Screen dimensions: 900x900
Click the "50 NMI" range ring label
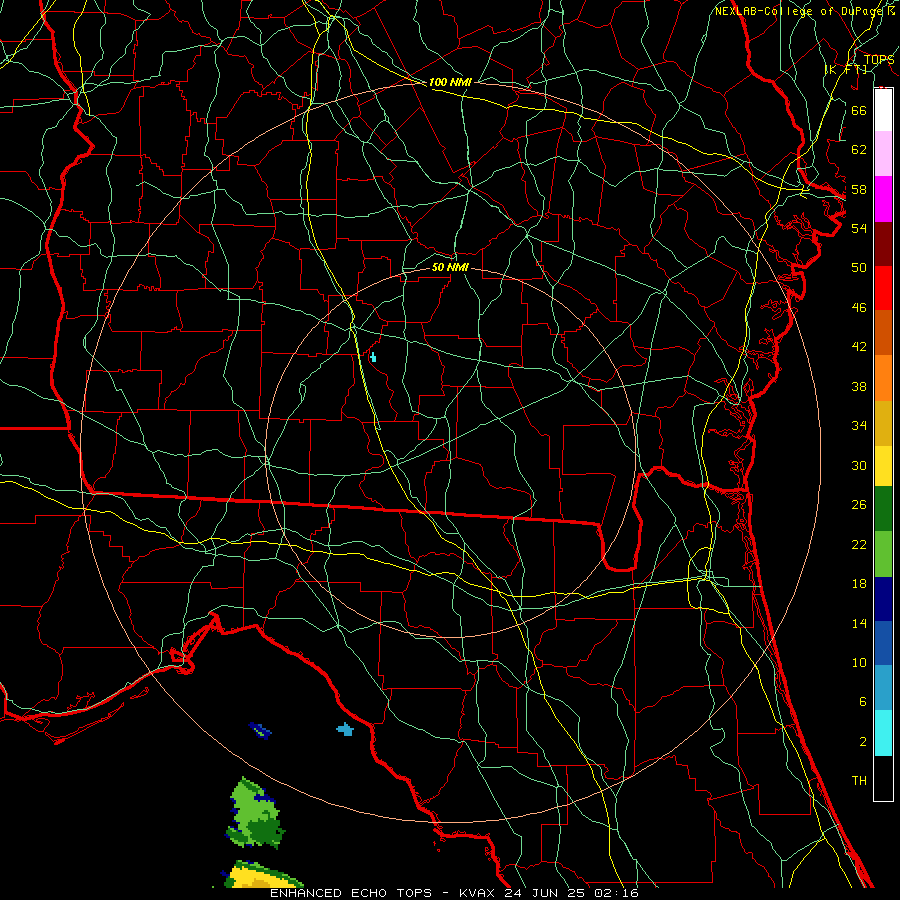450,267
